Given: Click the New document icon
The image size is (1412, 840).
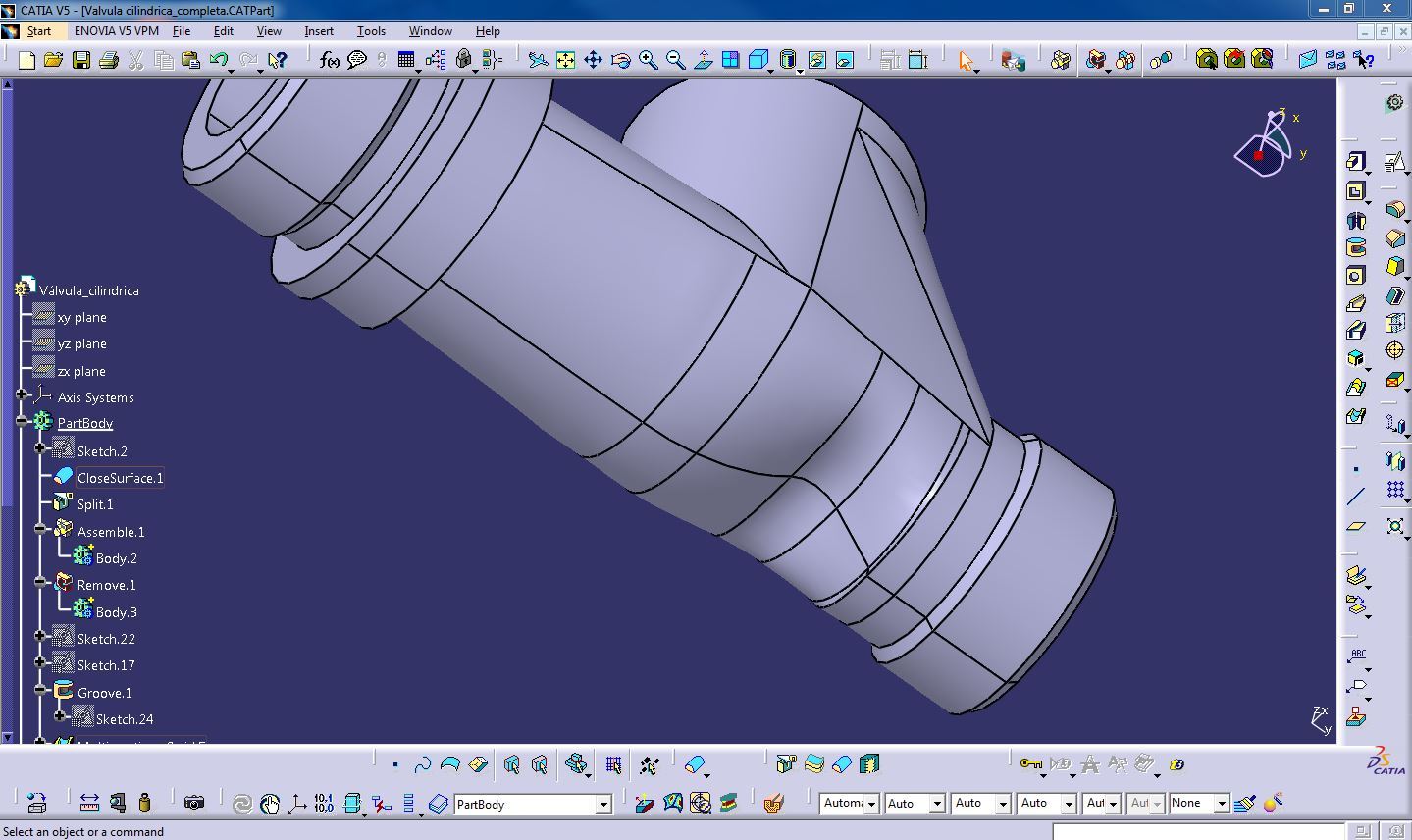Looking at the screenshot, I should (26, 61).
